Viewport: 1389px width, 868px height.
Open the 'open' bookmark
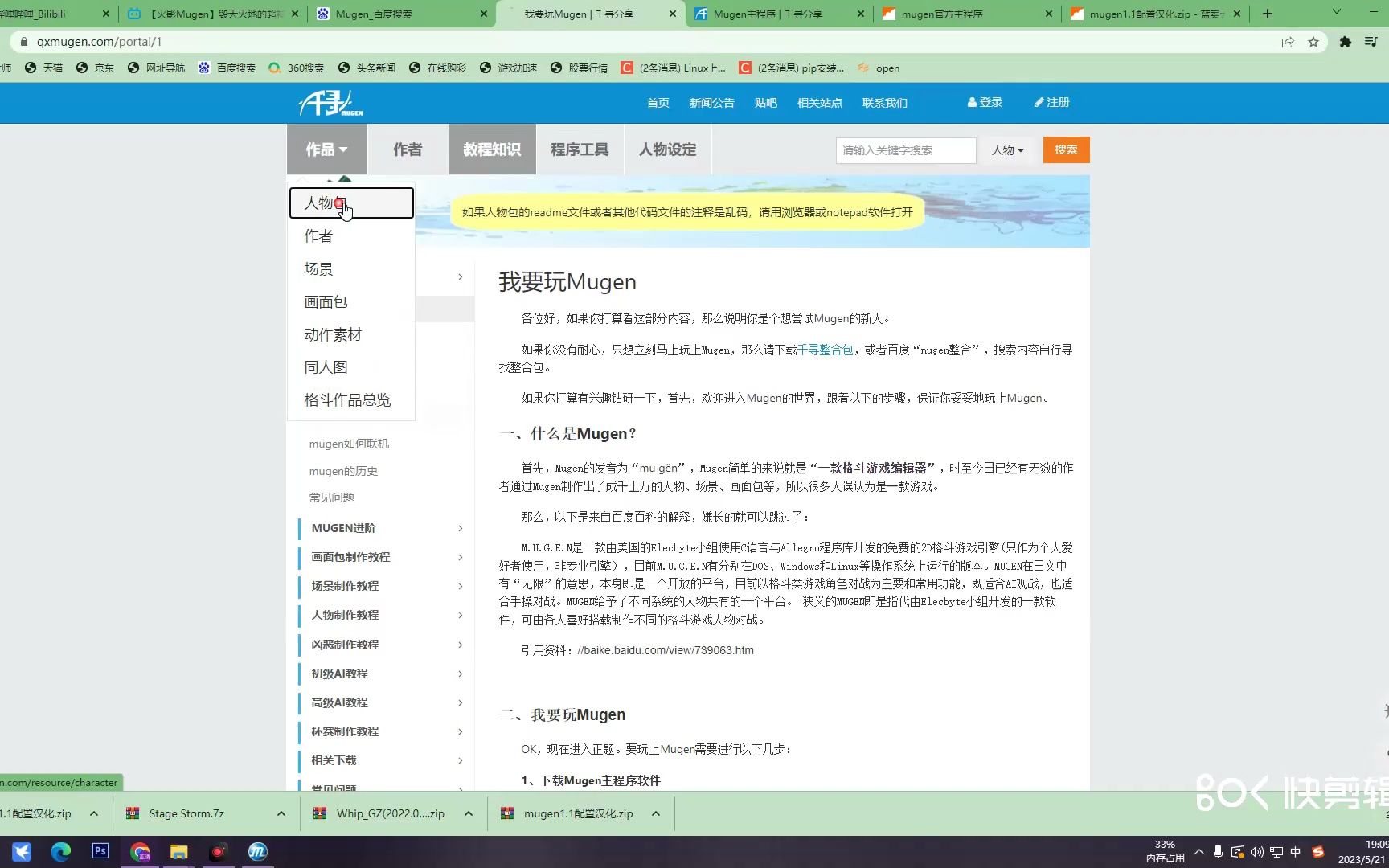[879, 68]
